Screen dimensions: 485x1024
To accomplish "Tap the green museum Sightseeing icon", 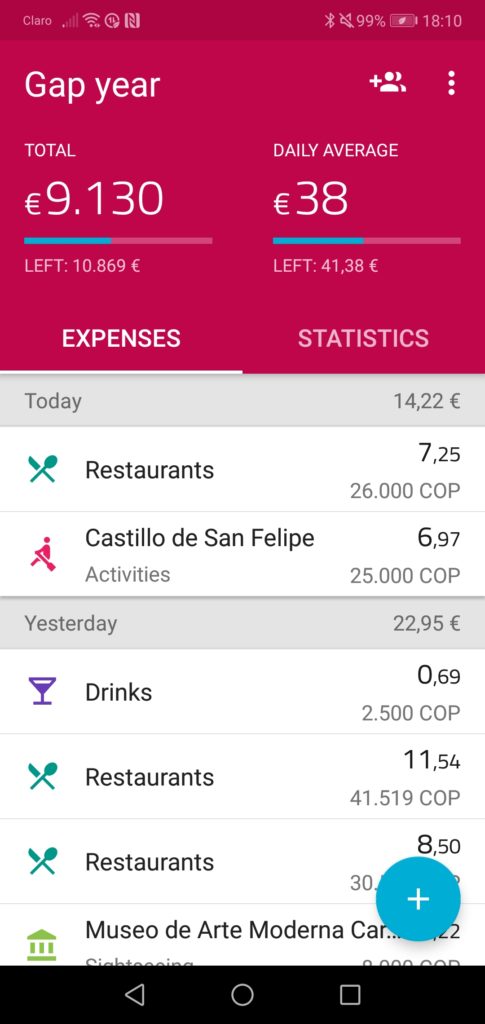I will coord(42,944).
